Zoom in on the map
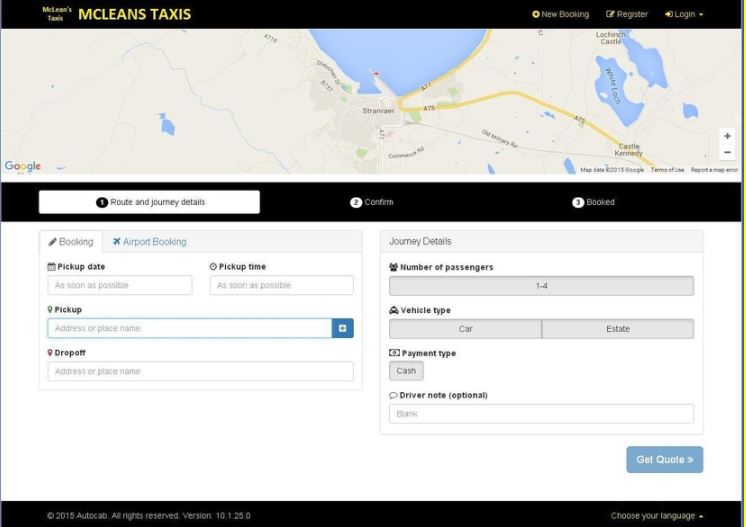Image resolution: width=746 pixels, height=527 pixels. [727, 136]
